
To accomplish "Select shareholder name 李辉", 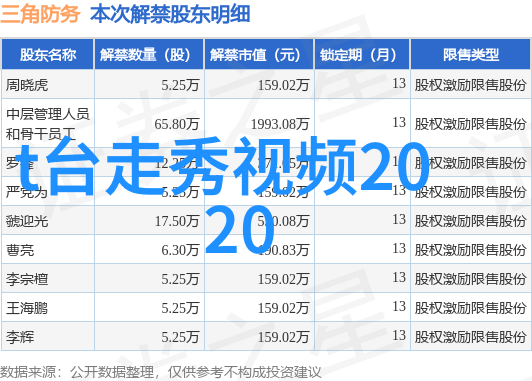I will point(20,337).
